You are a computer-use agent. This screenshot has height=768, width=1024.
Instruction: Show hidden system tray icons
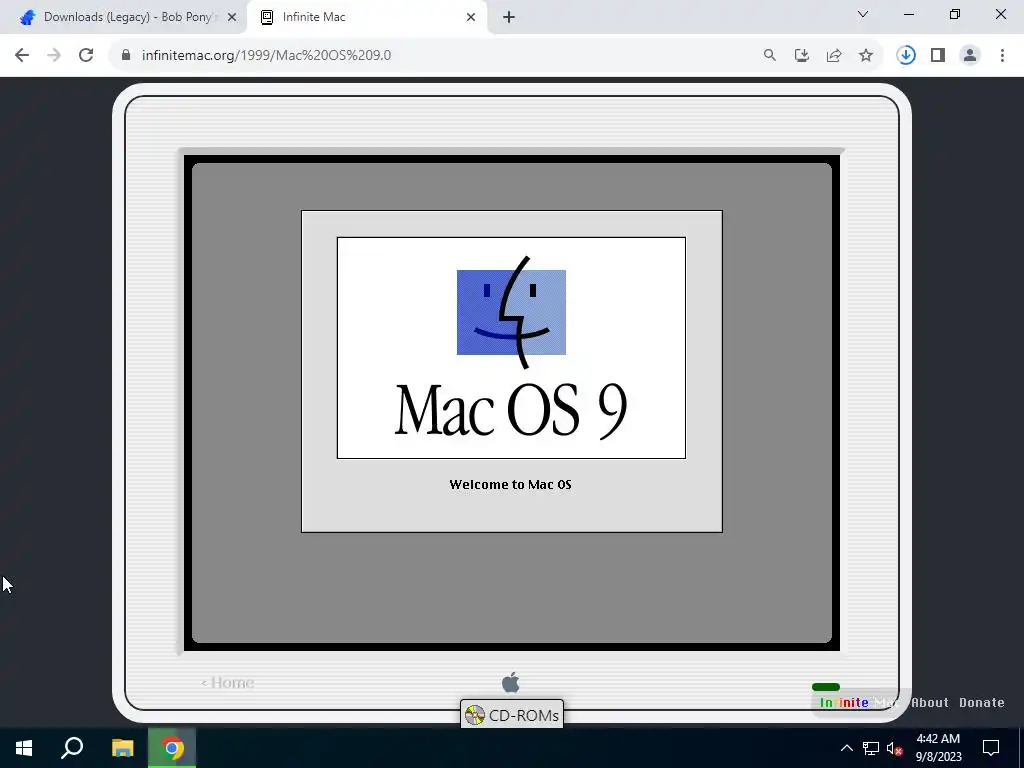(x=846, y=748)
